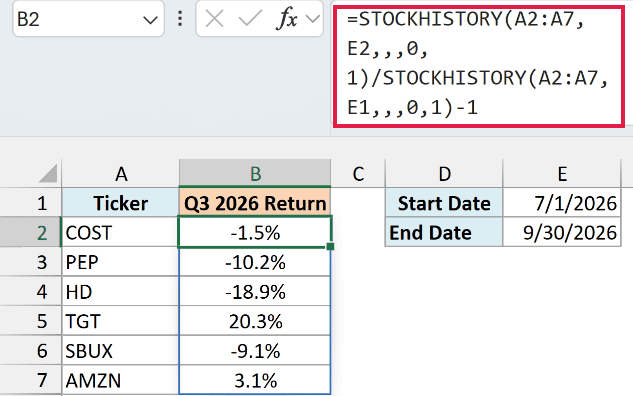Click the -9.1% return cell

point(255,350)
